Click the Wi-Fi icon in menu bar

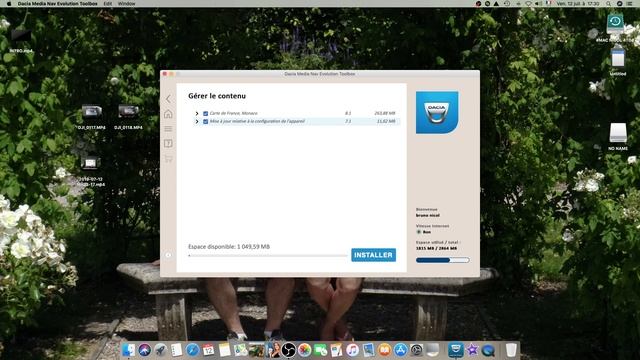point(529,3)
